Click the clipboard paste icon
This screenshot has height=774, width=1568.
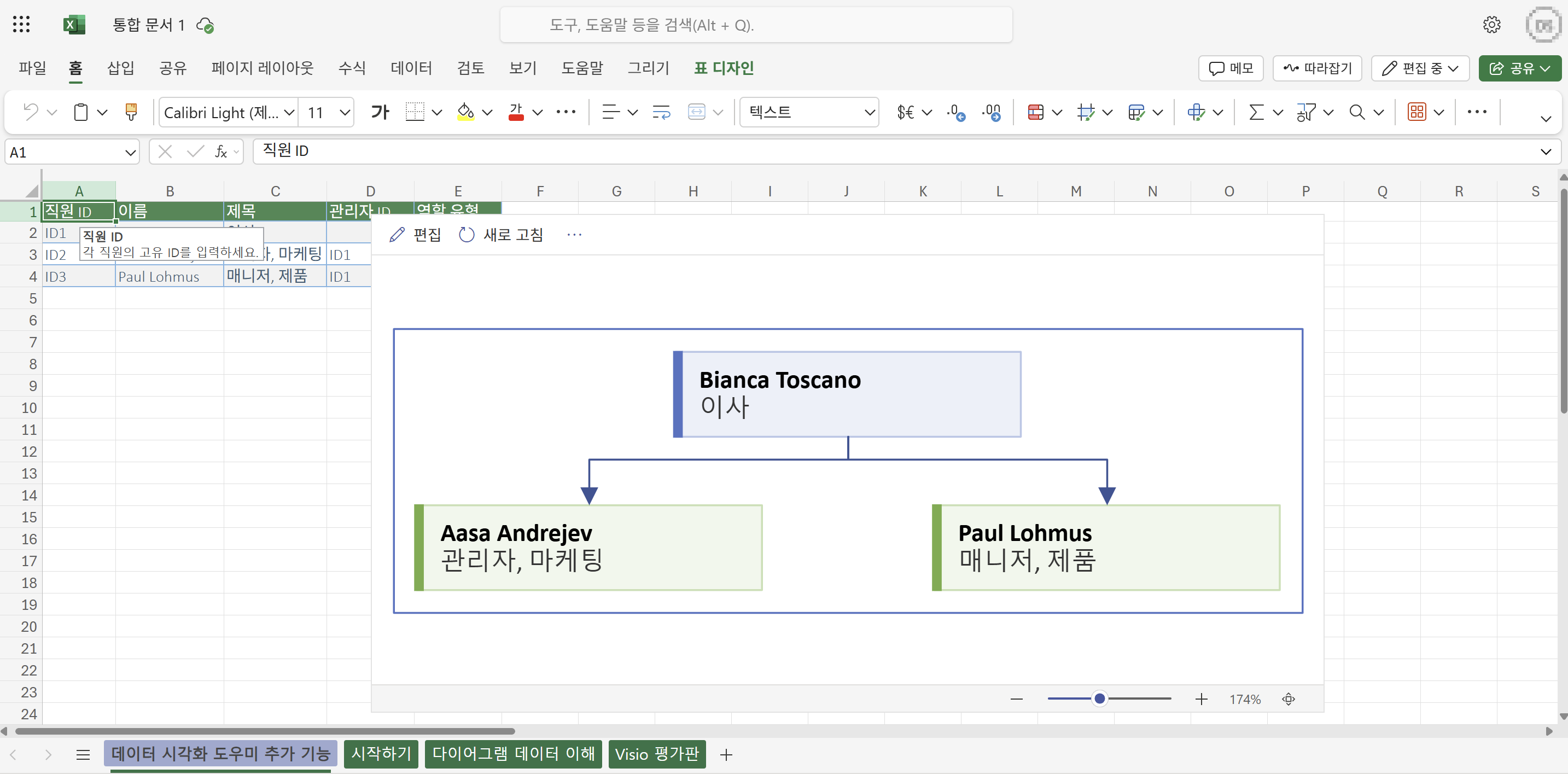(x=80, y=112)
